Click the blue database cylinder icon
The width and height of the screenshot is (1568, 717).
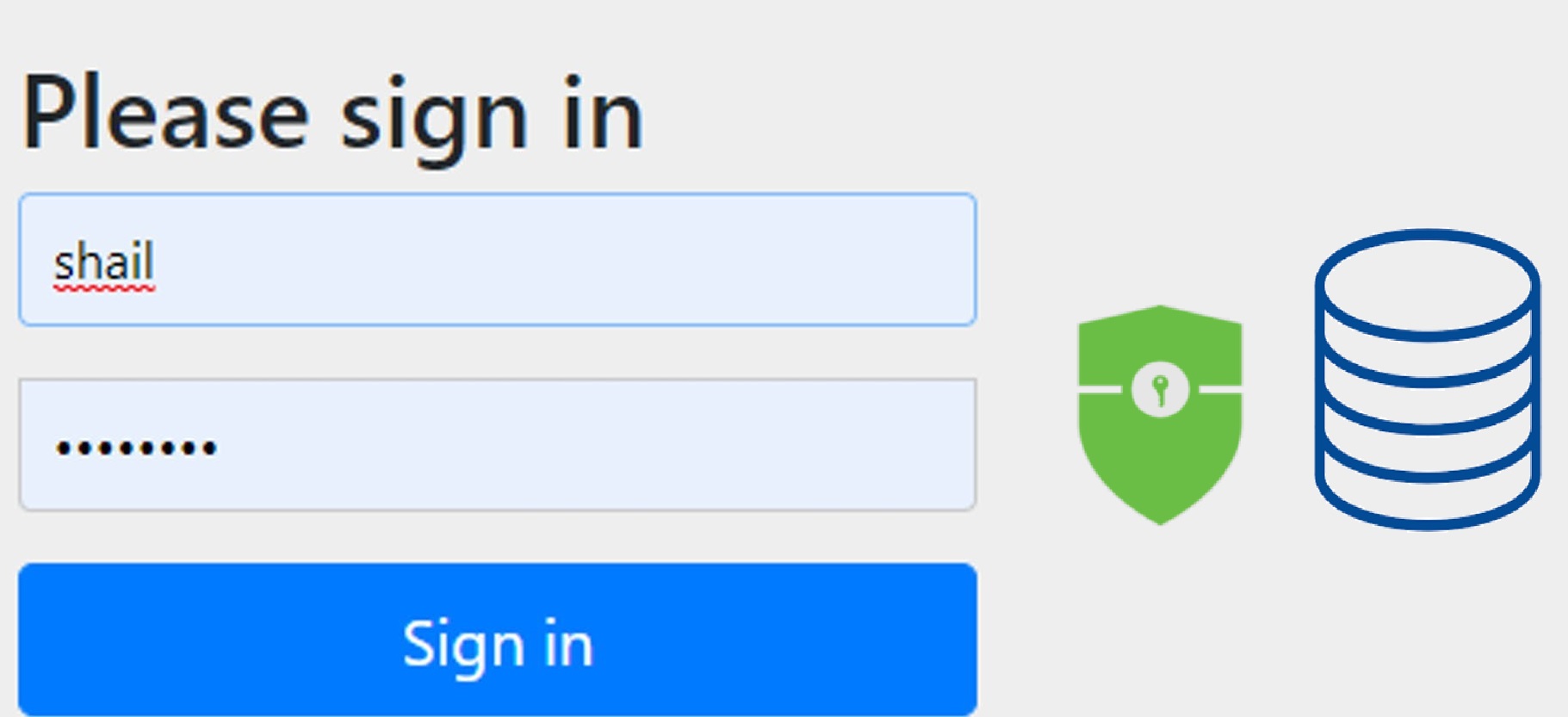pyautogui.click(x=1427, y=379)
